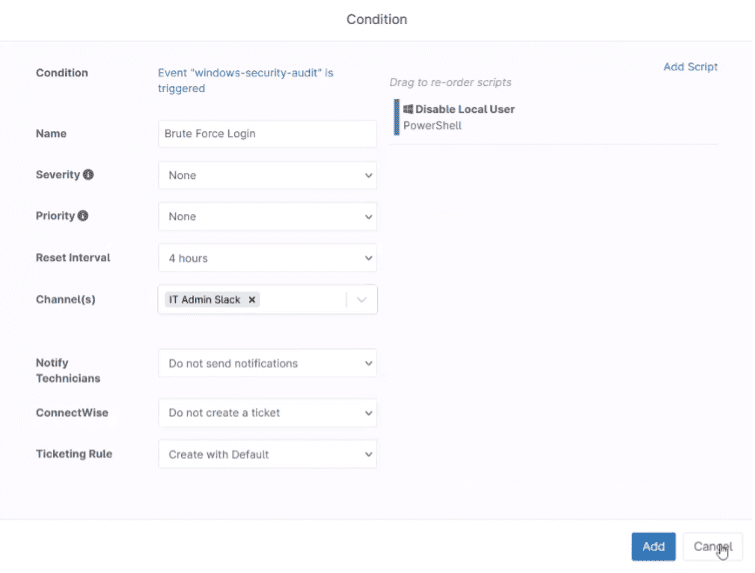This screenshot has width=755, height=573.
Task: Grab the blue drag handle of the script
Action: [x=397, y=117]
